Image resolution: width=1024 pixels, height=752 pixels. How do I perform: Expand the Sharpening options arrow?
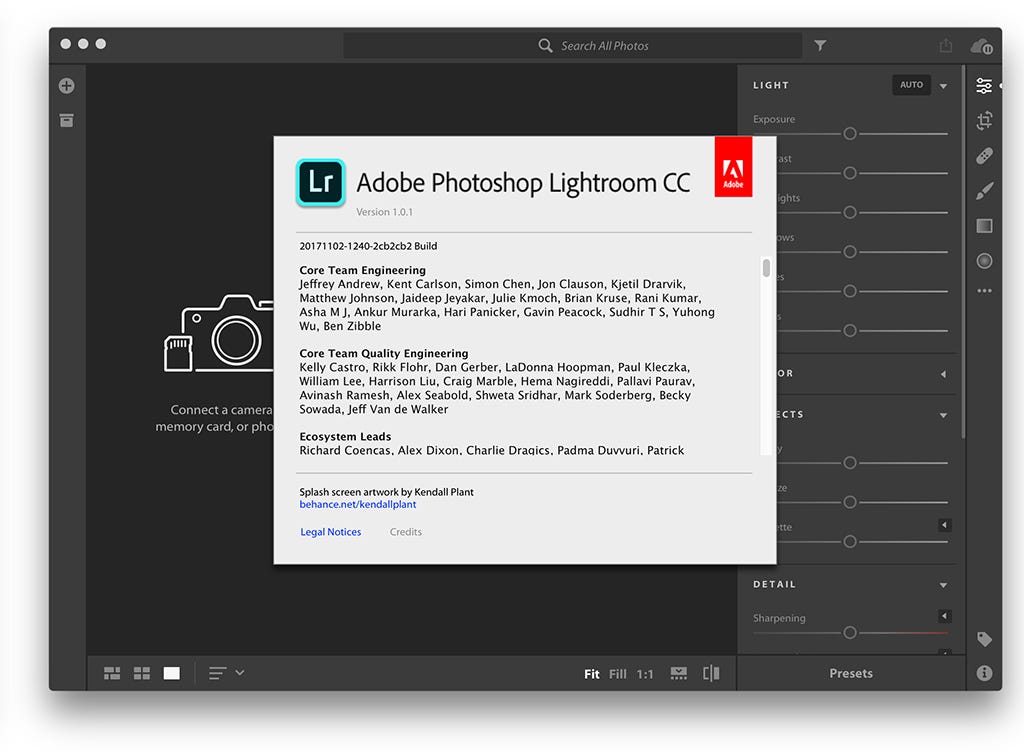pos(944,616)
